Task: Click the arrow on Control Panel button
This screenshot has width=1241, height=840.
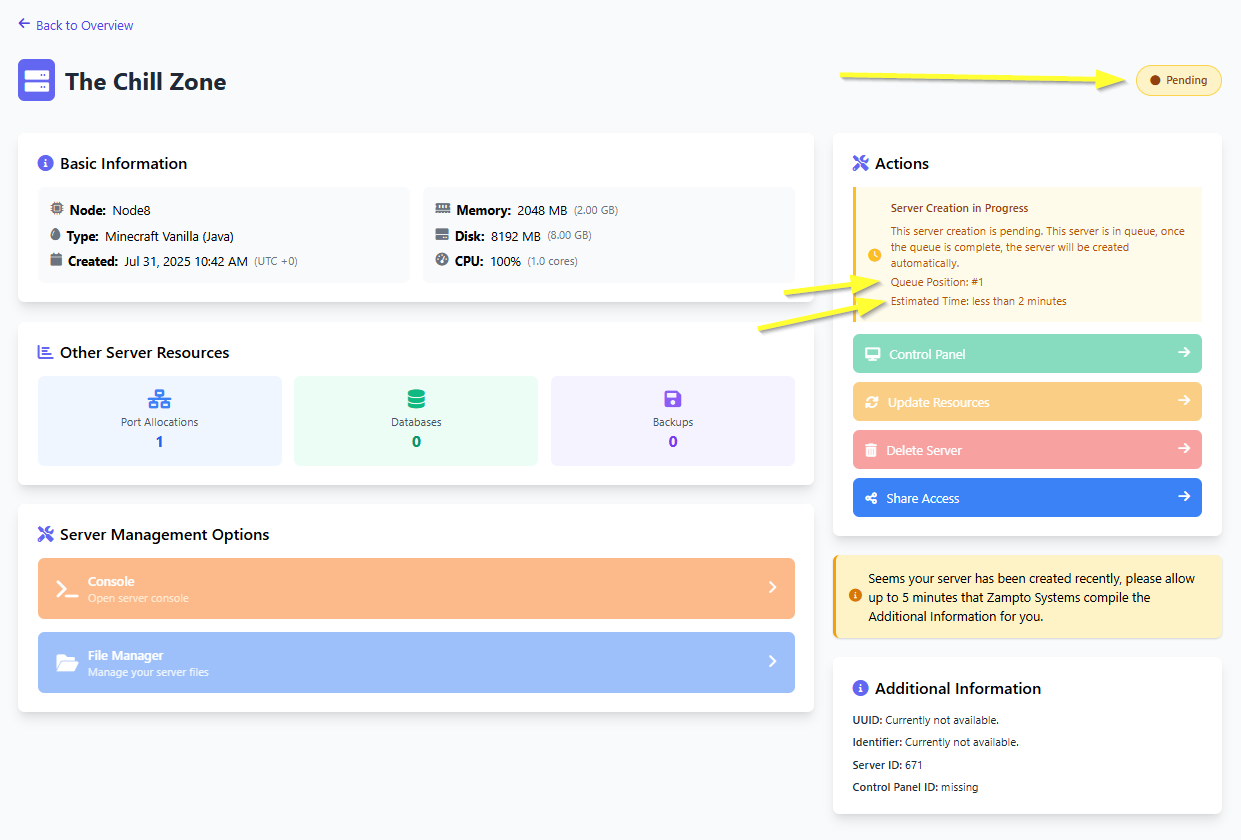Action: tap(1184, 353)
